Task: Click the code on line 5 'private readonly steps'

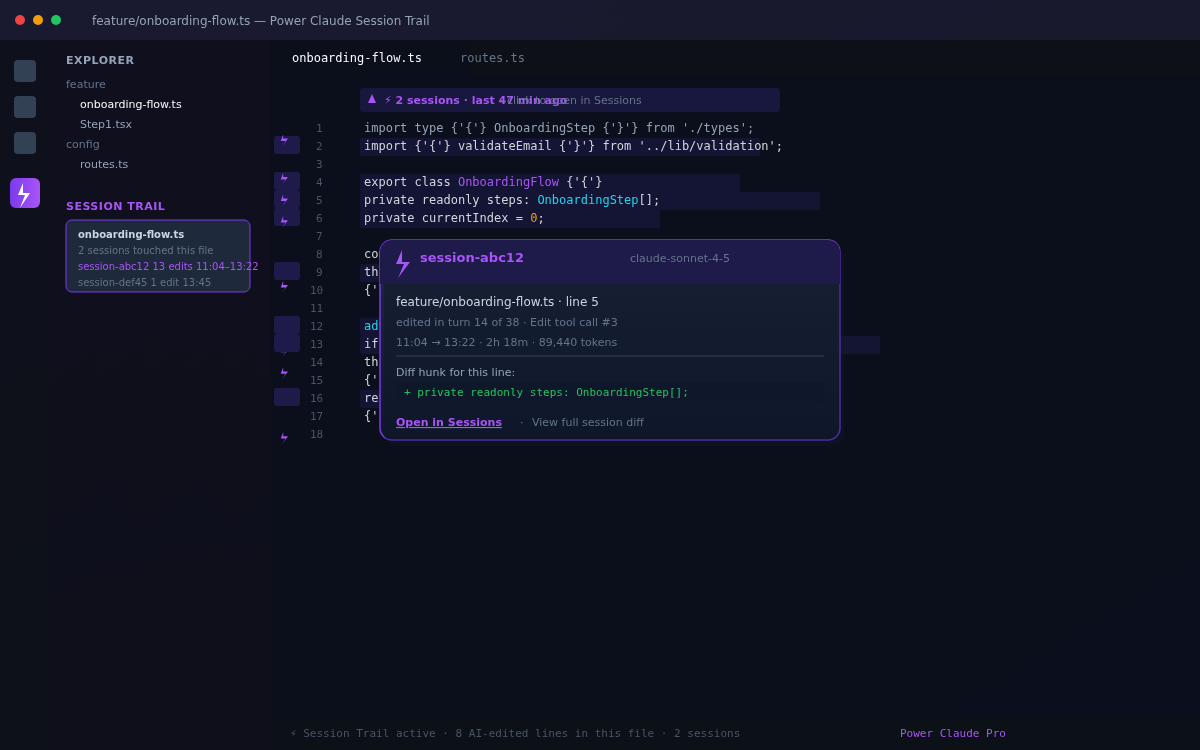Action: [512, 200]
